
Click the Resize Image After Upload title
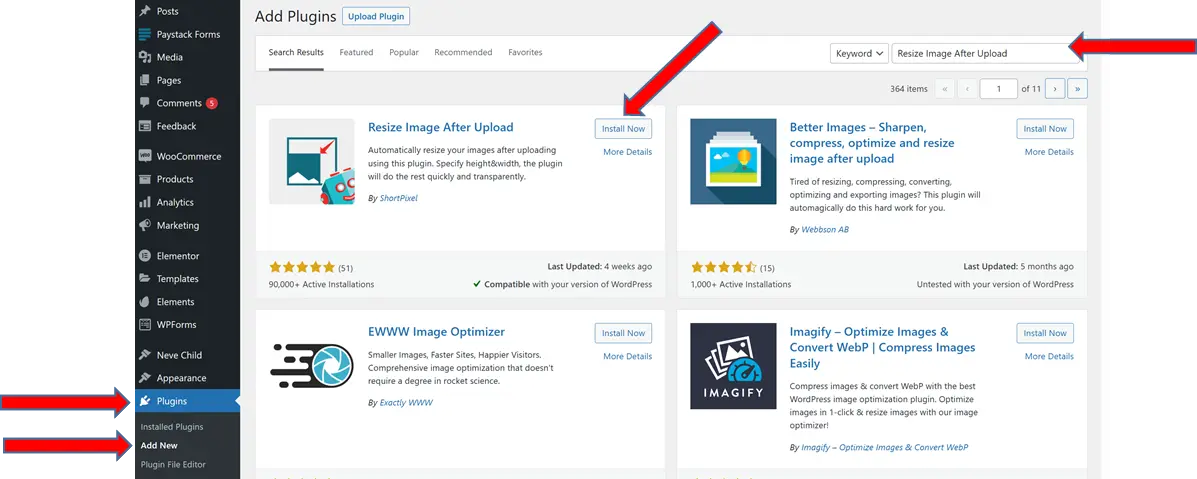click(x=440, y=128)
